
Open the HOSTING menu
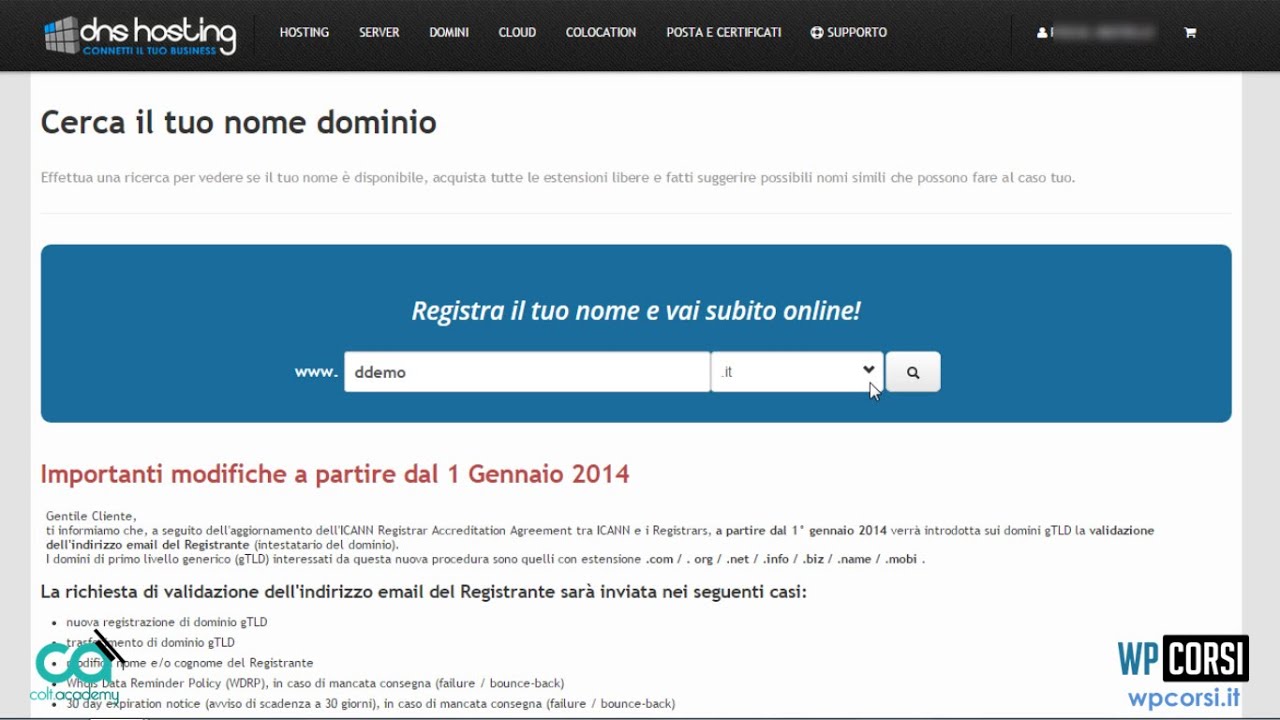(304, 32)
